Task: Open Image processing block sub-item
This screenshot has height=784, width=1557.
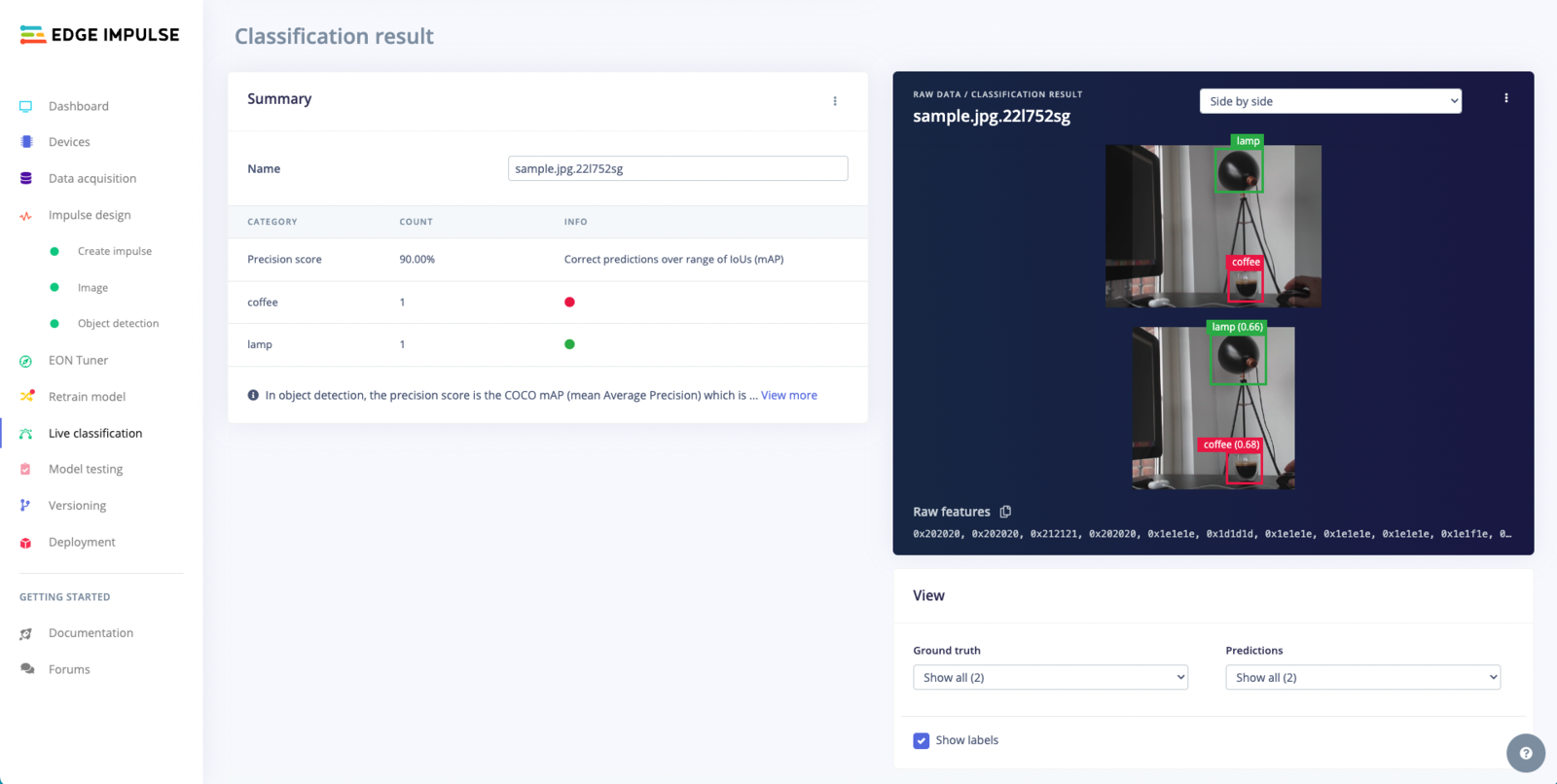Action: 92,288
